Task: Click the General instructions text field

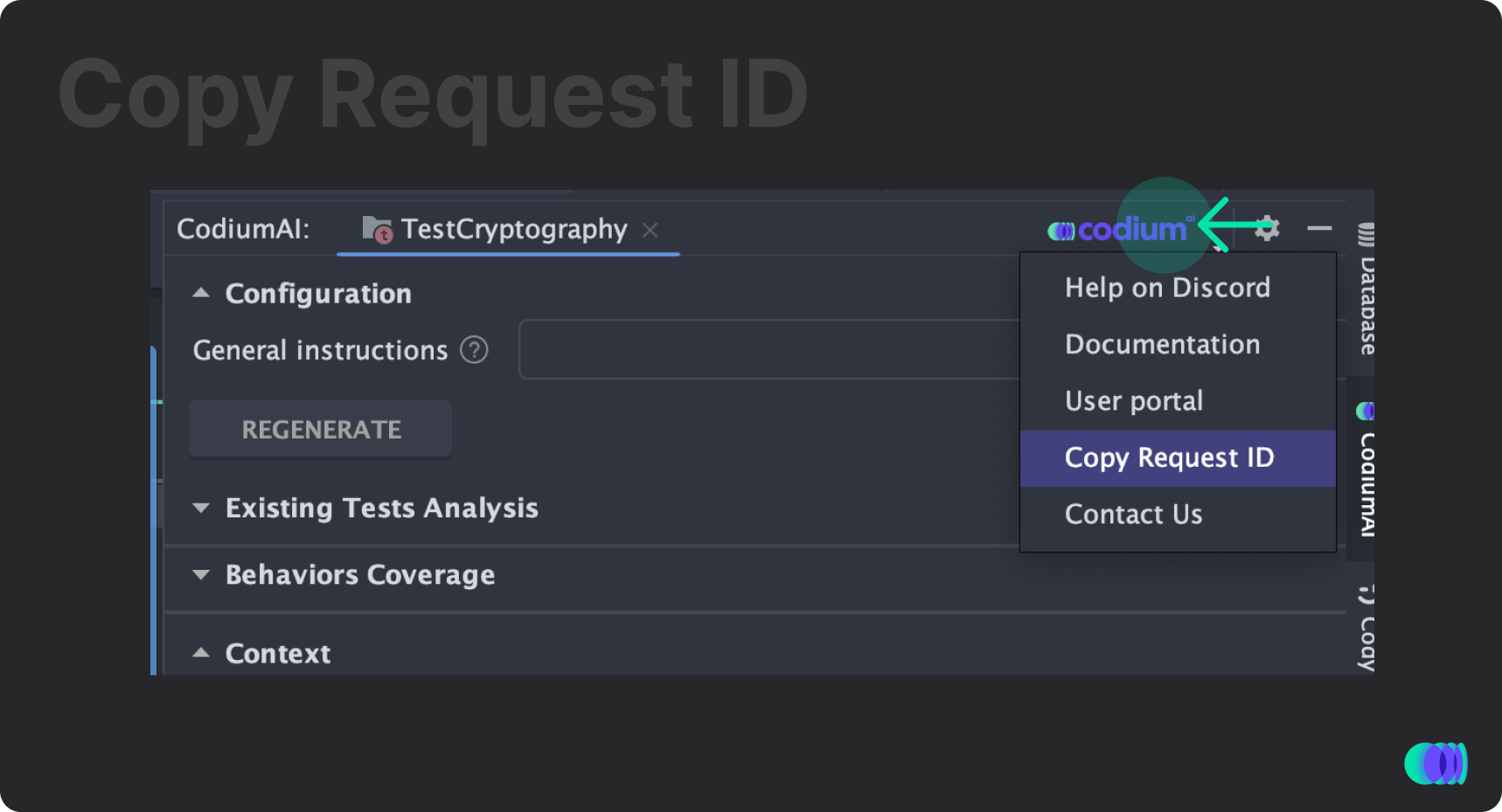Action: point(769,350)
